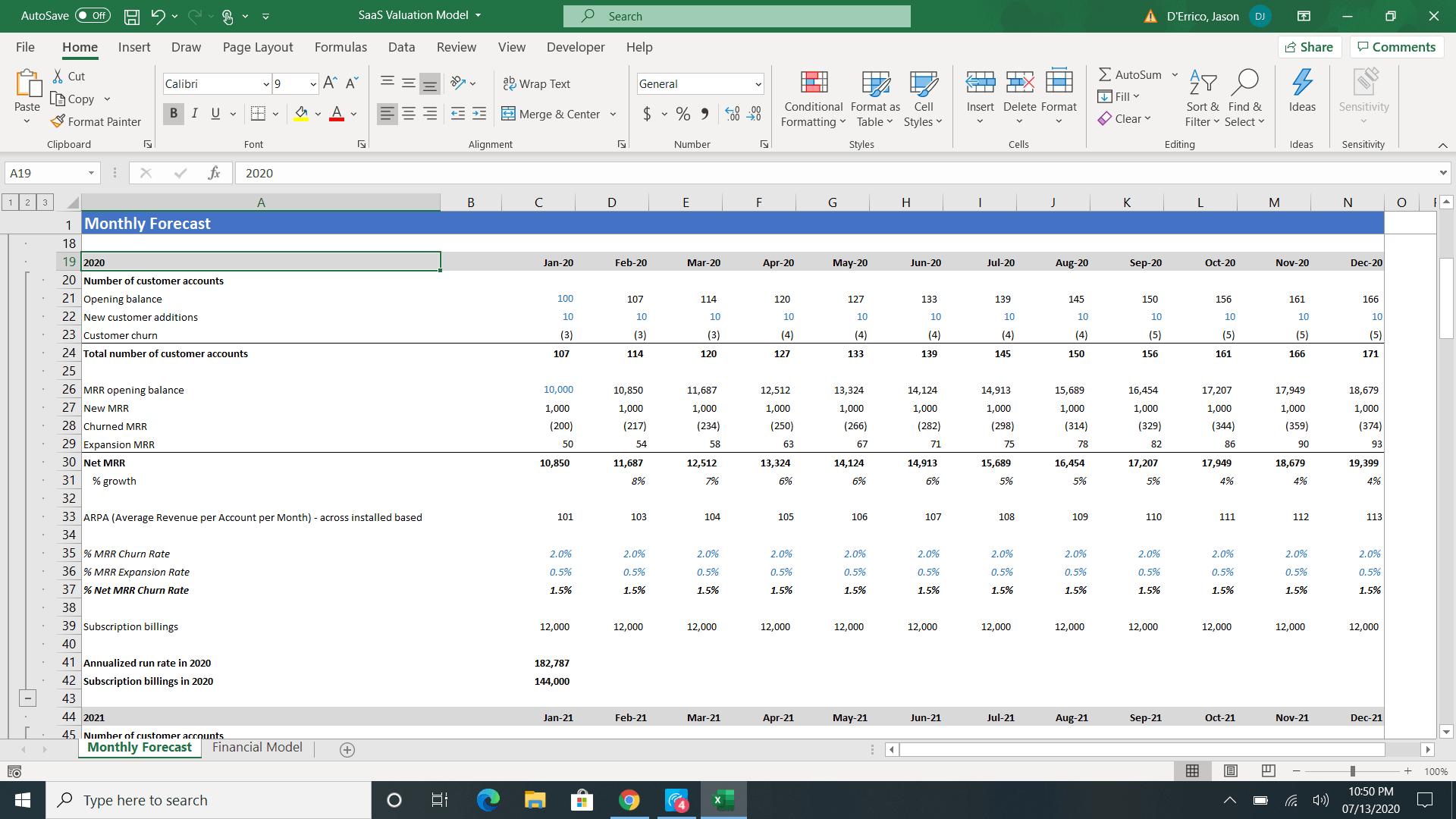The height and width of the screenshot is (819, 1456).
Task: Click Share button top right
Action: pos(1312,47)
